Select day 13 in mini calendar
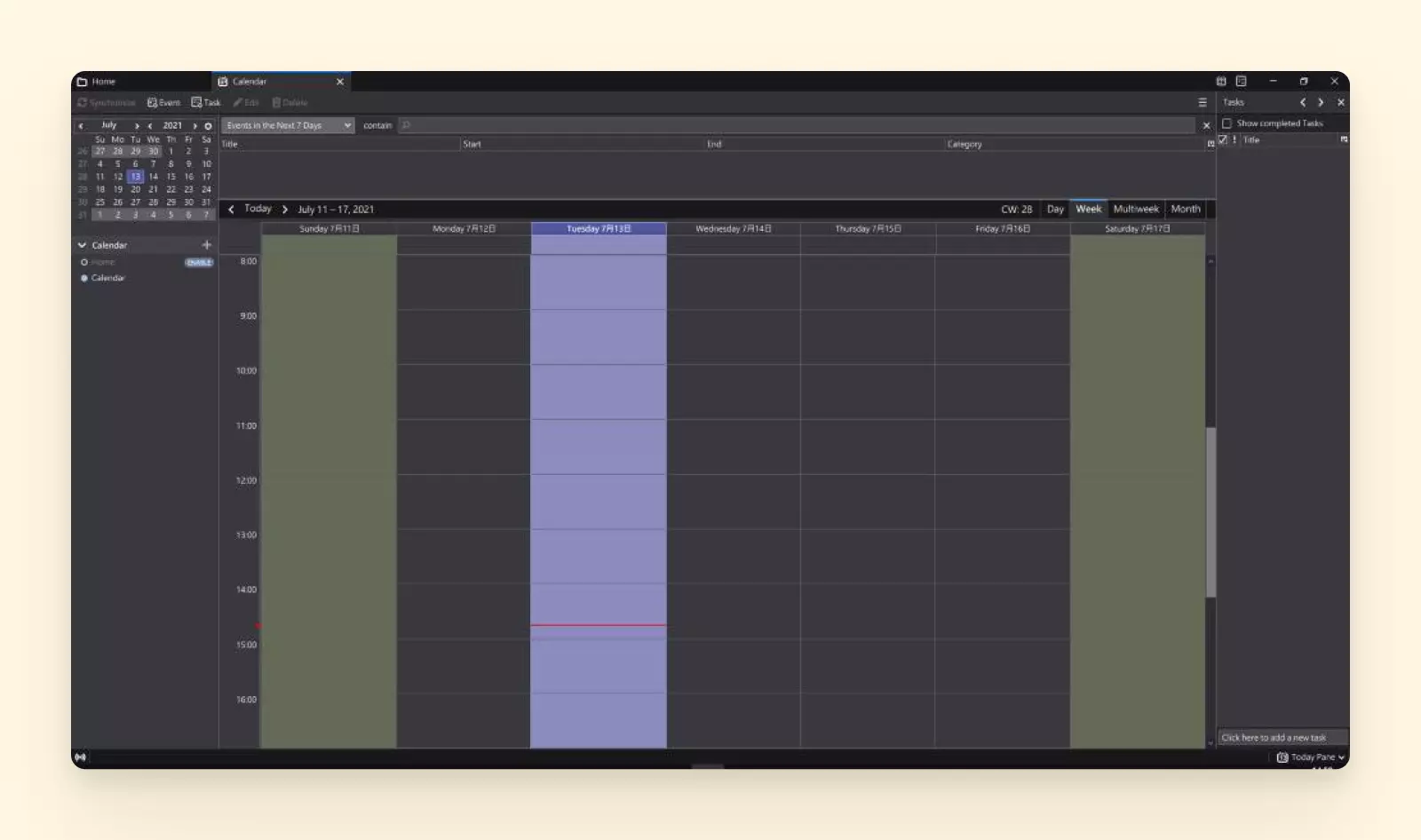 click(136, 177)
